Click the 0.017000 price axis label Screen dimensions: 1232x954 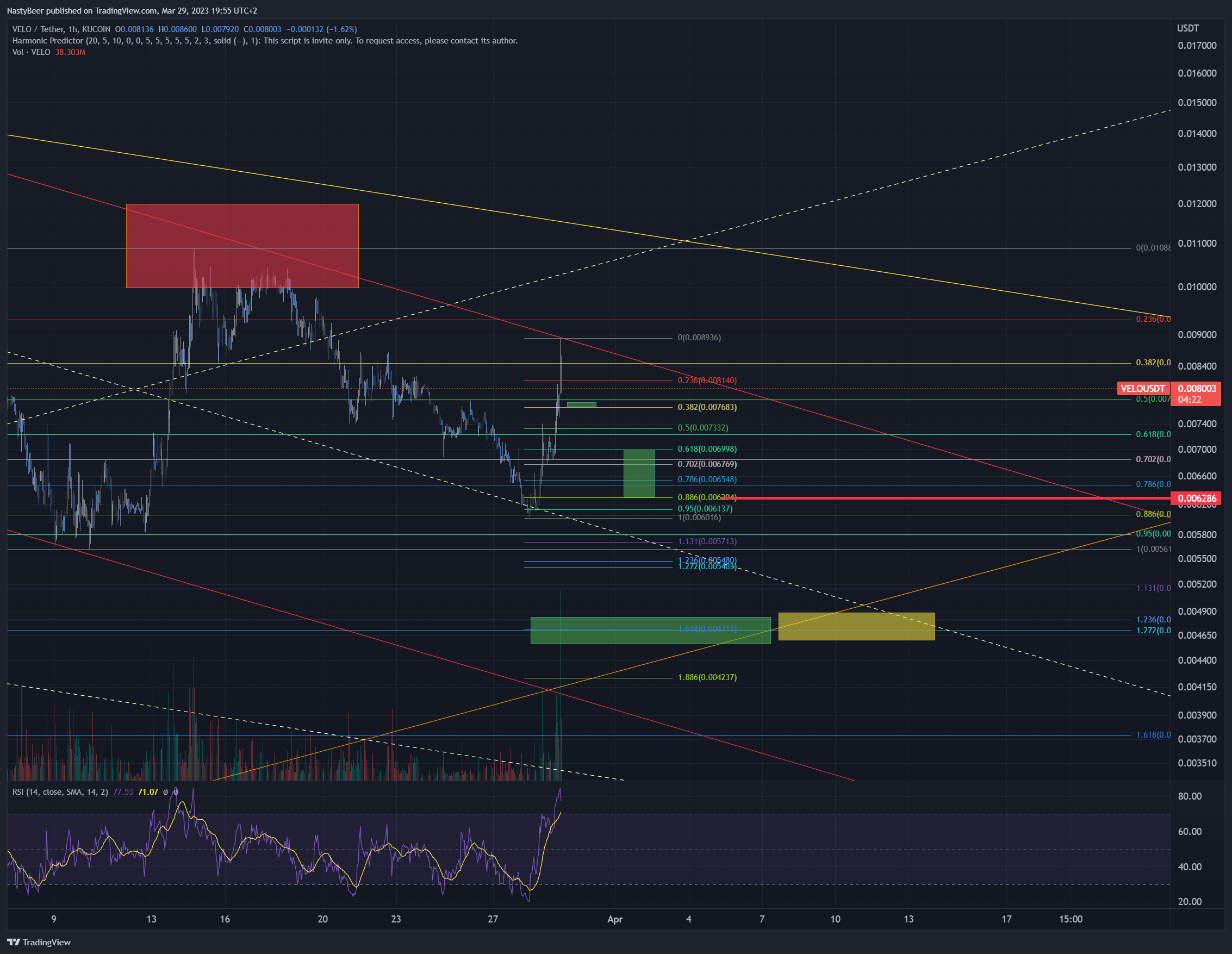click(1197, 46)
